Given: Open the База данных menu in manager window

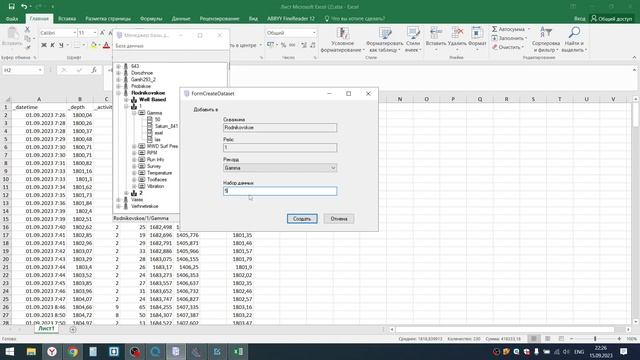Looking at the screenshot, I should coord(129,46).
